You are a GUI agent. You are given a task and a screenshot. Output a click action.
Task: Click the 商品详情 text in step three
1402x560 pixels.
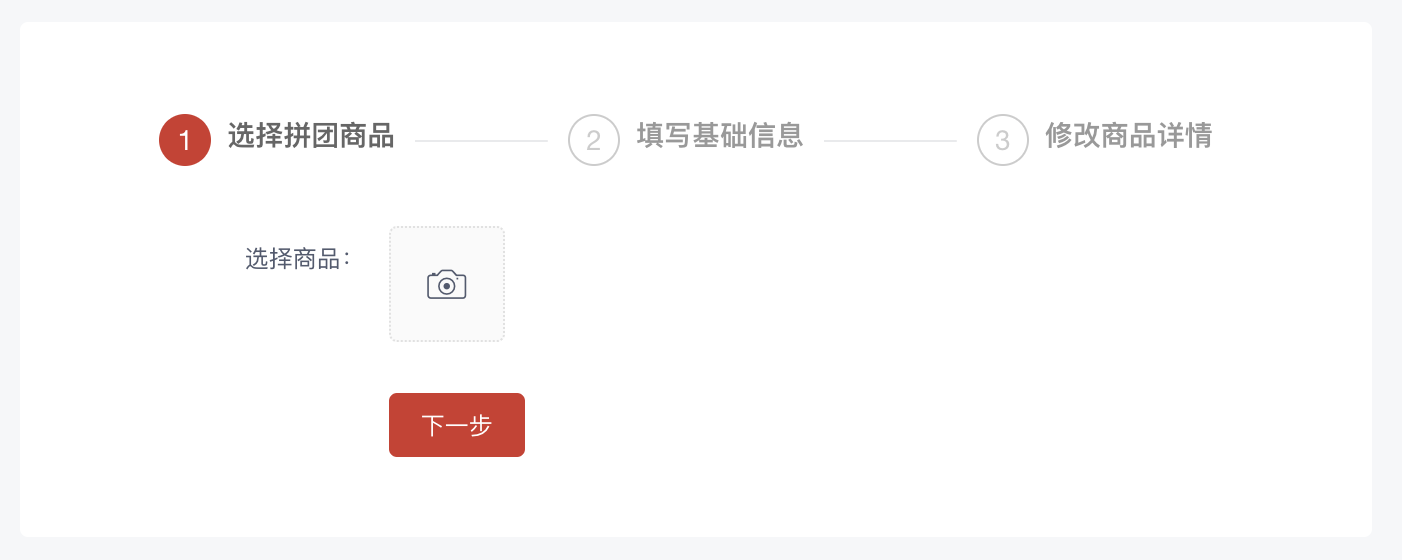tap(1157, 135)
